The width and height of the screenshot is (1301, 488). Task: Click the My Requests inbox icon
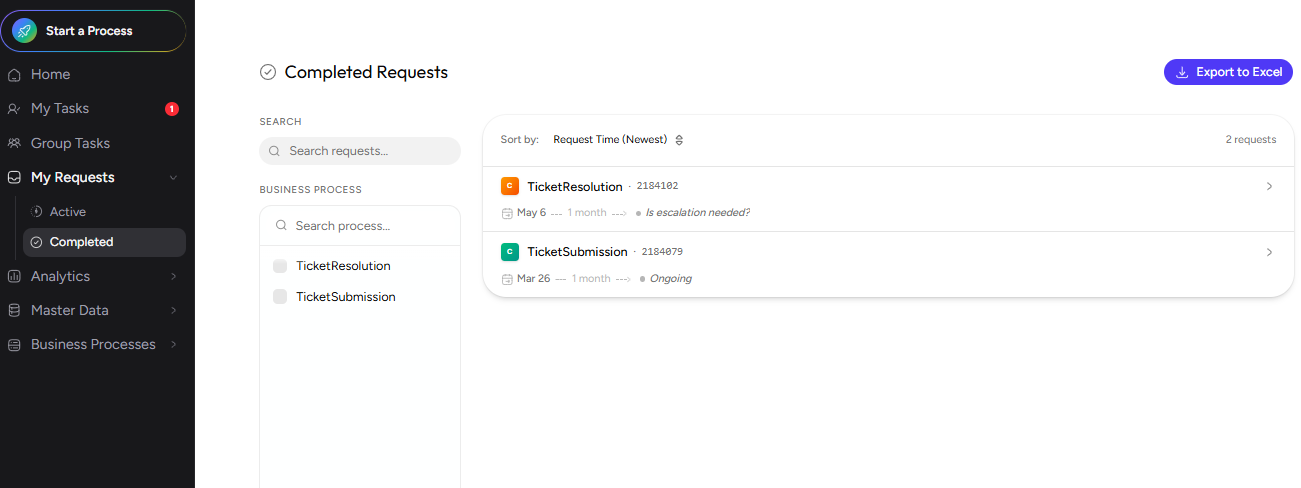[14, 177]
